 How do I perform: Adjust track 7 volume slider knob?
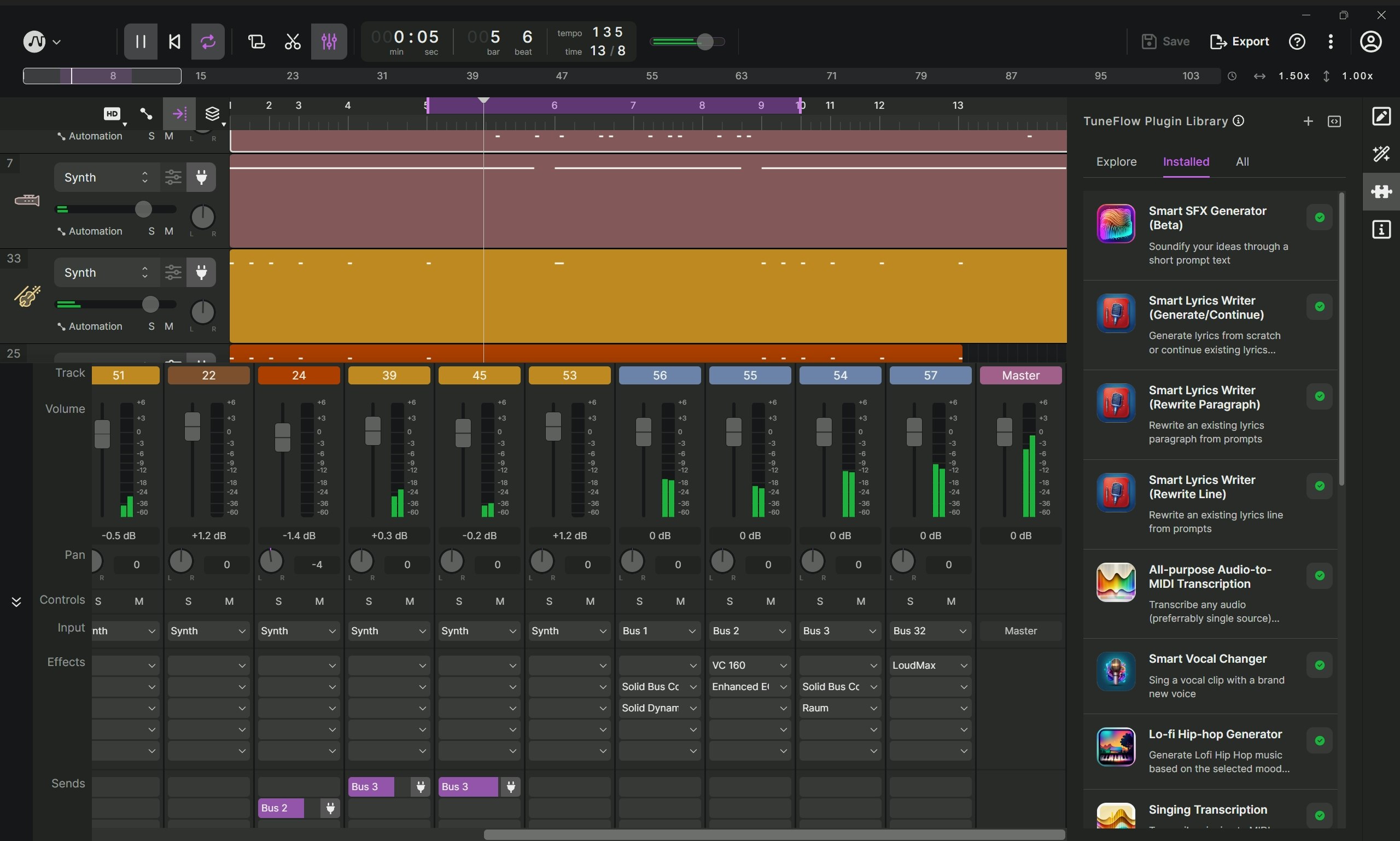[143, 209]
